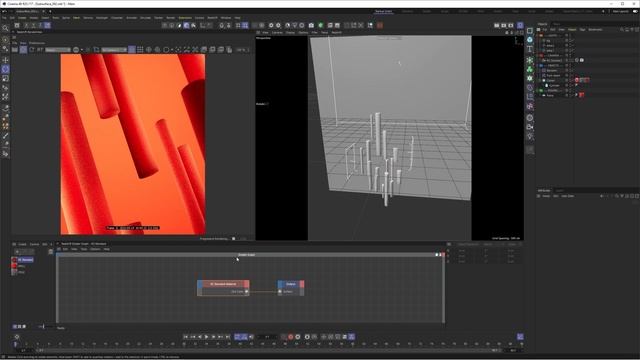Add a Light from right palette
This screenshot has height=360, width=640.
[x=530, y=136]
